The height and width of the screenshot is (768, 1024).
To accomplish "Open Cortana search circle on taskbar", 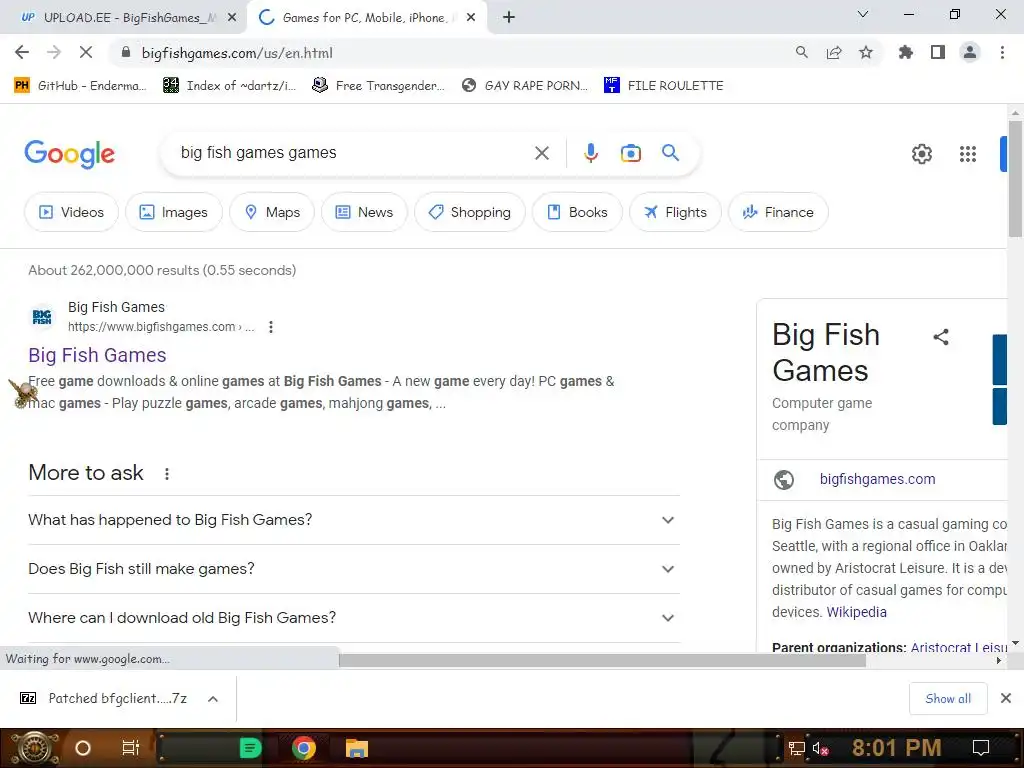I will 82,748.
